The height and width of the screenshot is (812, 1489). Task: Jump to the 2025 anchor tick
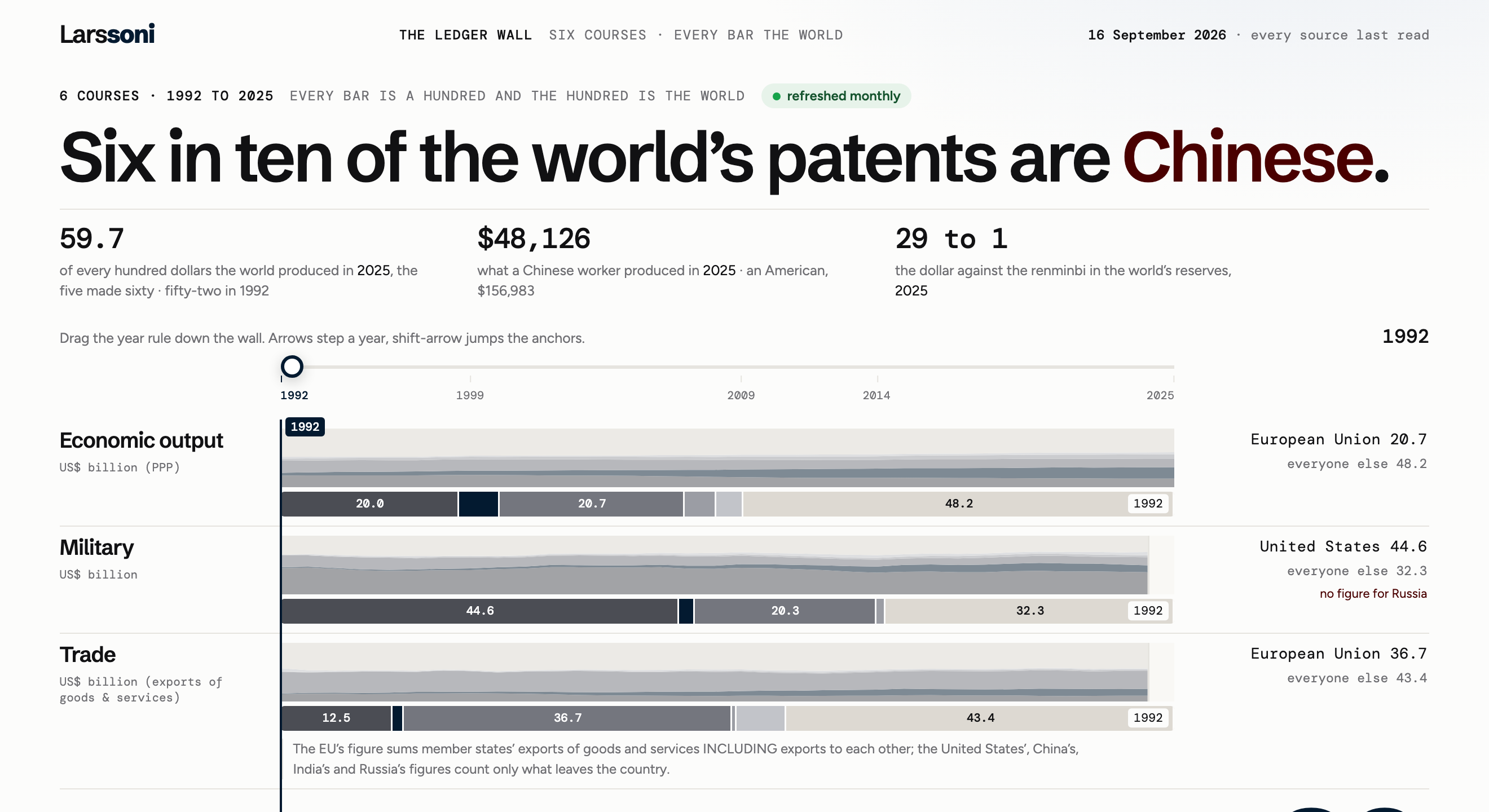click(1160, 395)
